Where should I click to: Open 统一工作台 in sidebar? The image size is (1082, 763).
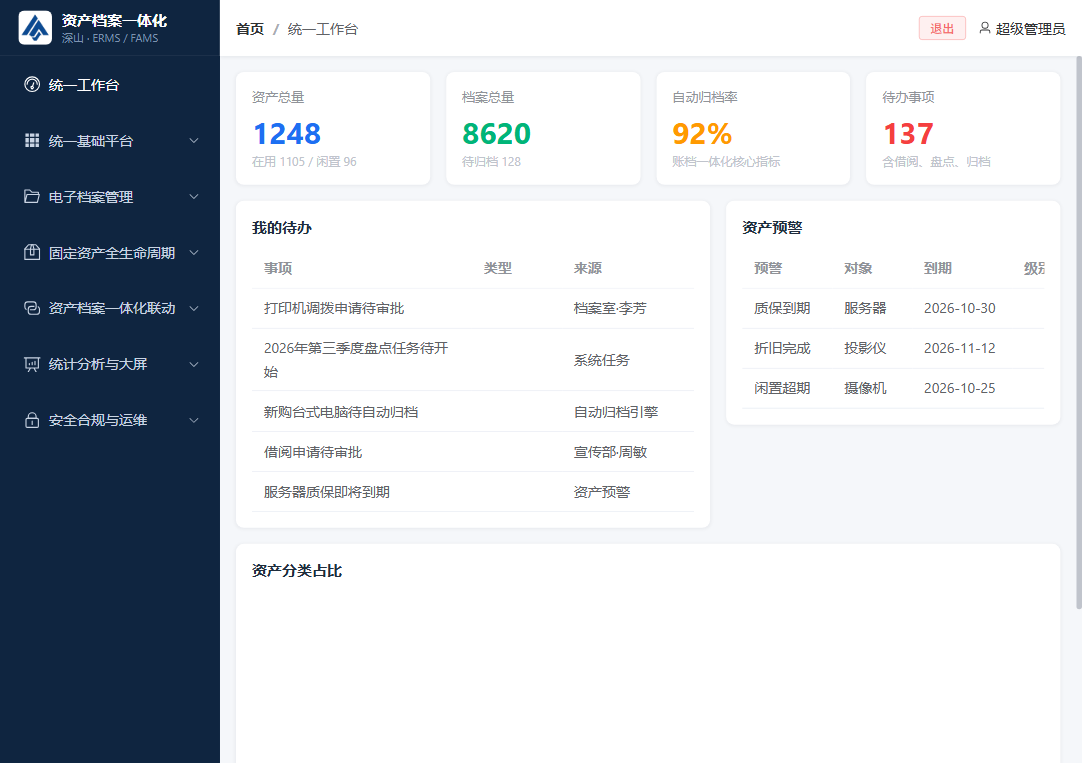click(110, 84)
